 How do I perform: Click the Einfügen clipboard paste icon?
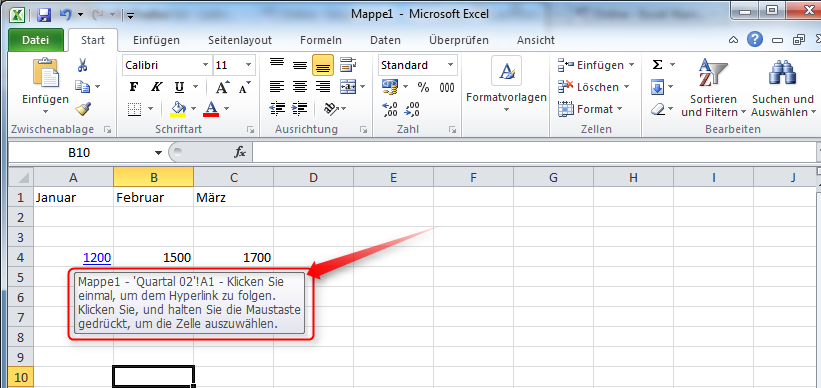(46, 72)
